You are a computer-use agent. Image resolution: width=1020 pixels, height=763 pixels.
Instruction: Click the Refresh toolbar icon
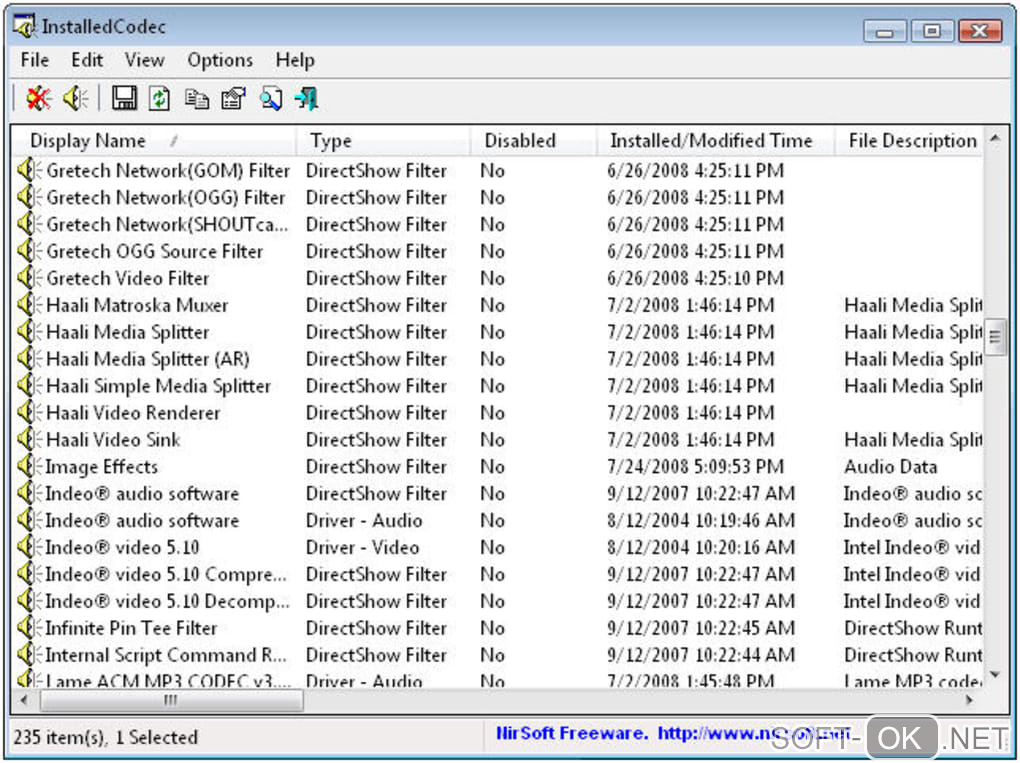(159, 99)
